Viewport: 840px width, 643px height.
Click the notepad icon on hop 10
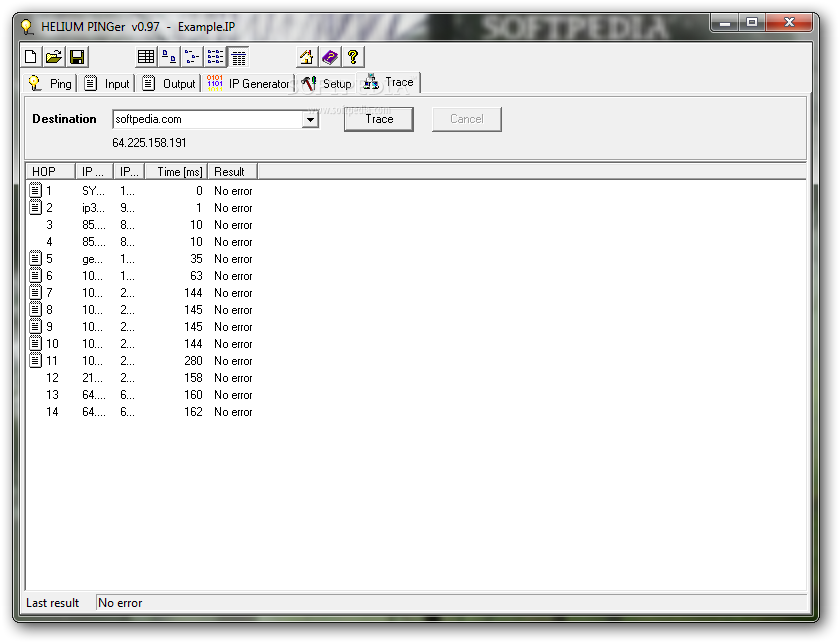35,343
